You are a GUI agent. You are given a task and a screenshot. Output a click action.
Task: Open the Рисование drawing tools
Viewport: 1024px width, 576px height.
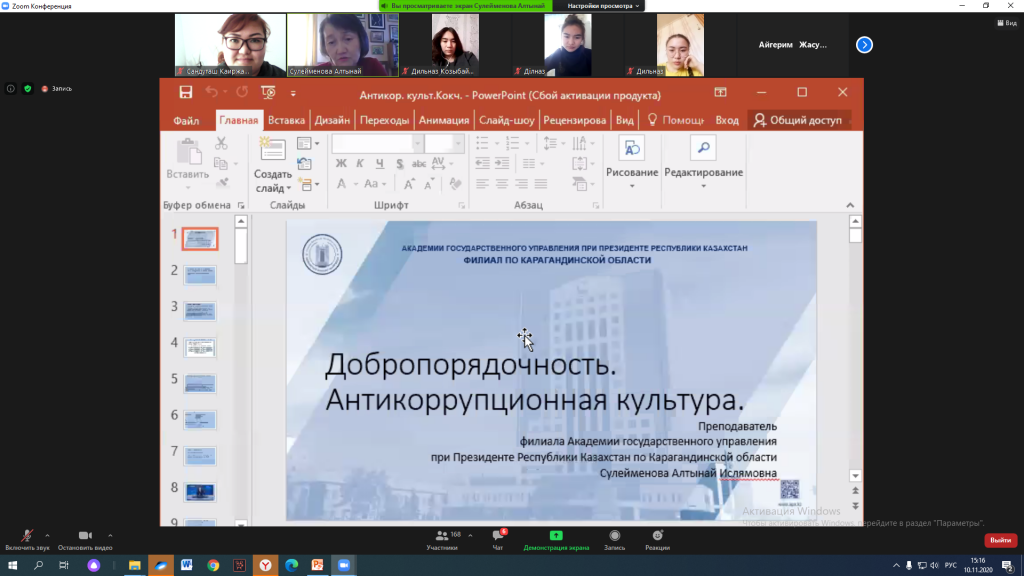pyautogui.click(x=631, y=150)
